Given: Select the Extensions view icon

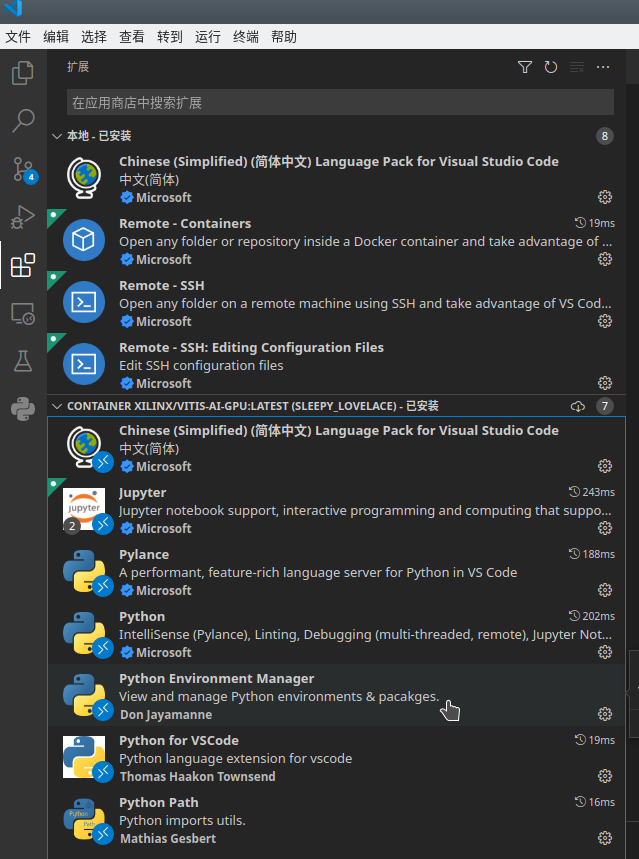Looking at the screenshot, I should 22,265.
